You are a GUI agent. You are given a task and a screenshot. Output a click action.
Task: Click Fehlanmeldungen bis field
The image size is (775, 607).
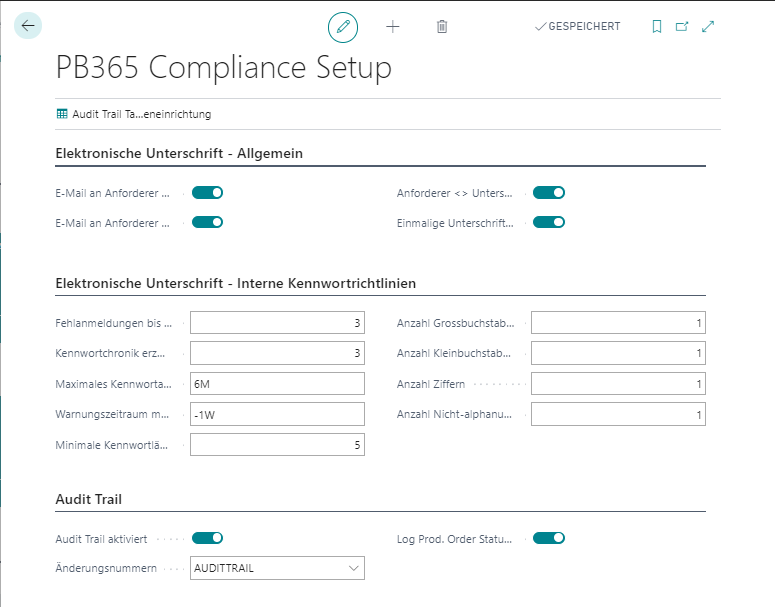[277, 323]
